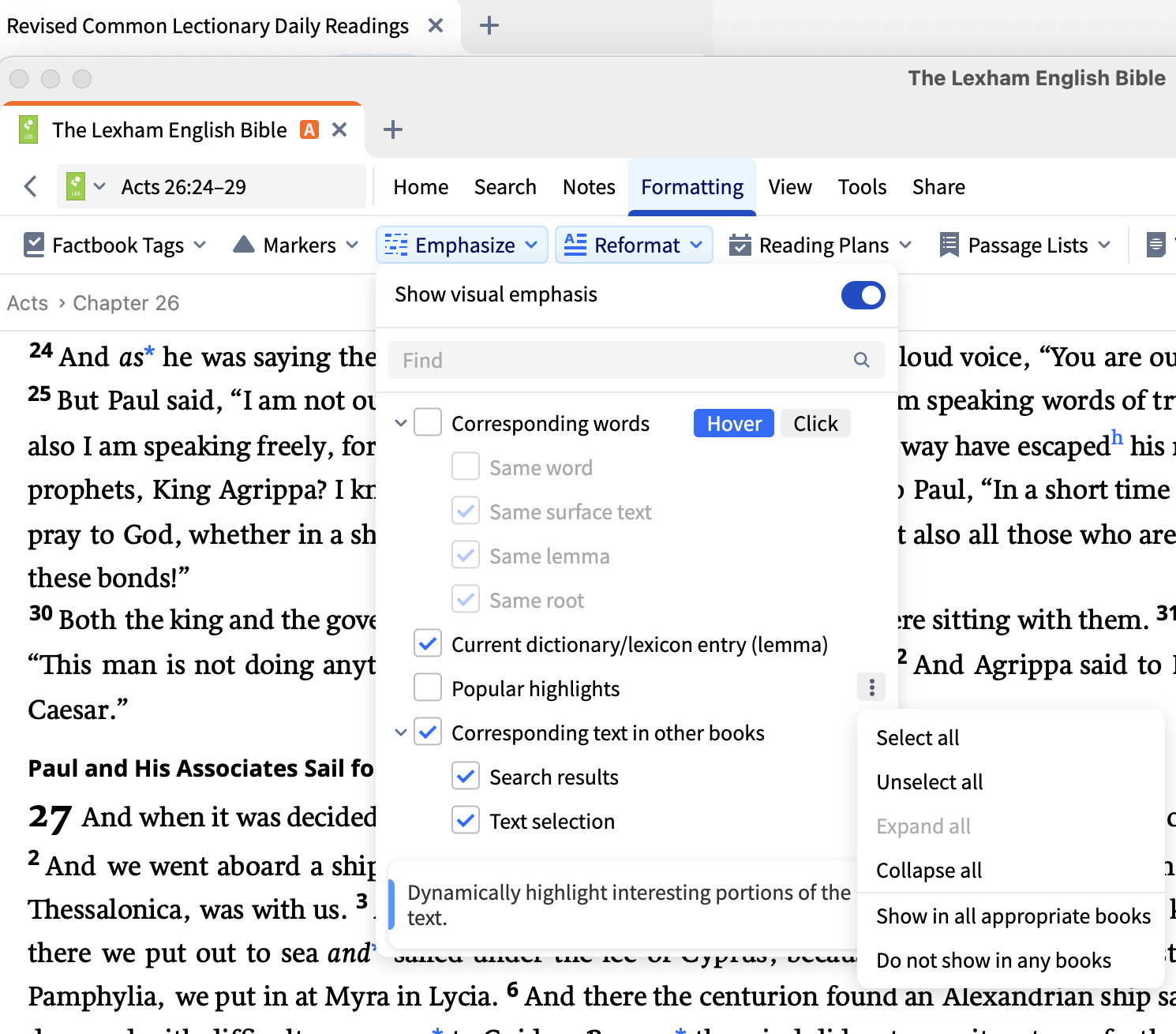Uncheck Current dictionary/lexicon entry (lemma)

(x=428, y=643)
